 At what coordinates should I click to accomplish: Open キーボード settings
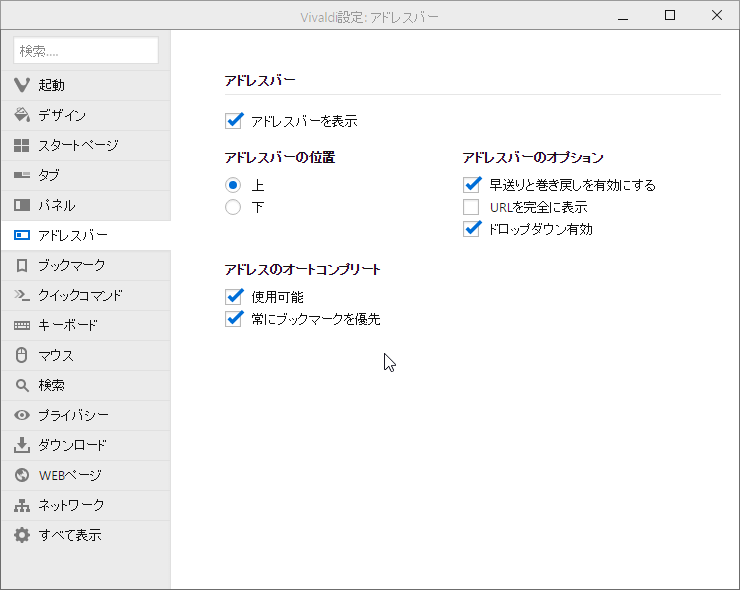click(86, 325)
